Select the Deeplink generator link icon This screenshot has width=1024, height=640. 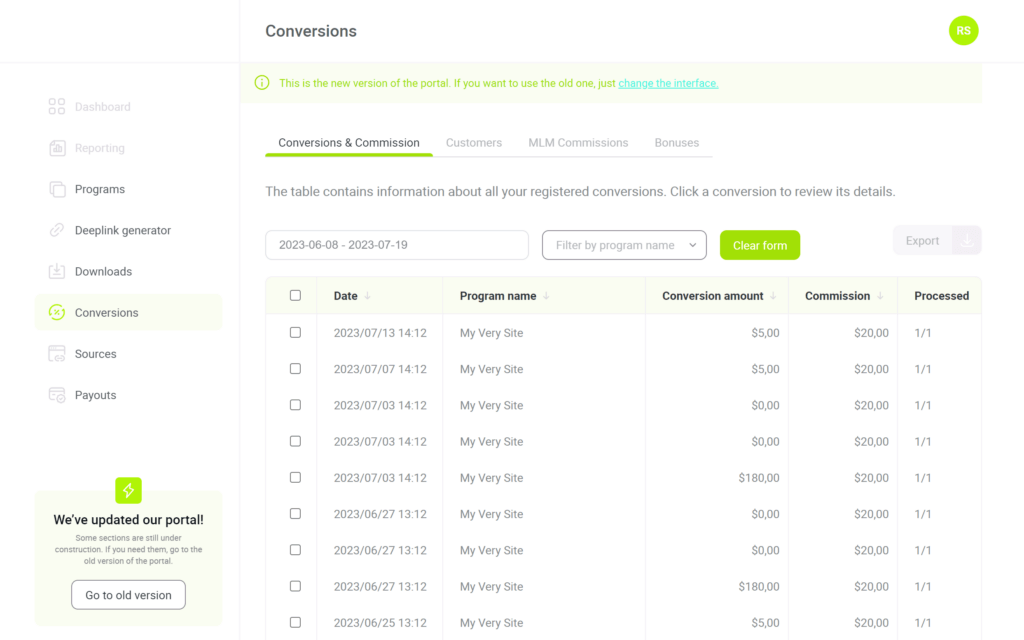pyautogui.click(x=57, y=230)
